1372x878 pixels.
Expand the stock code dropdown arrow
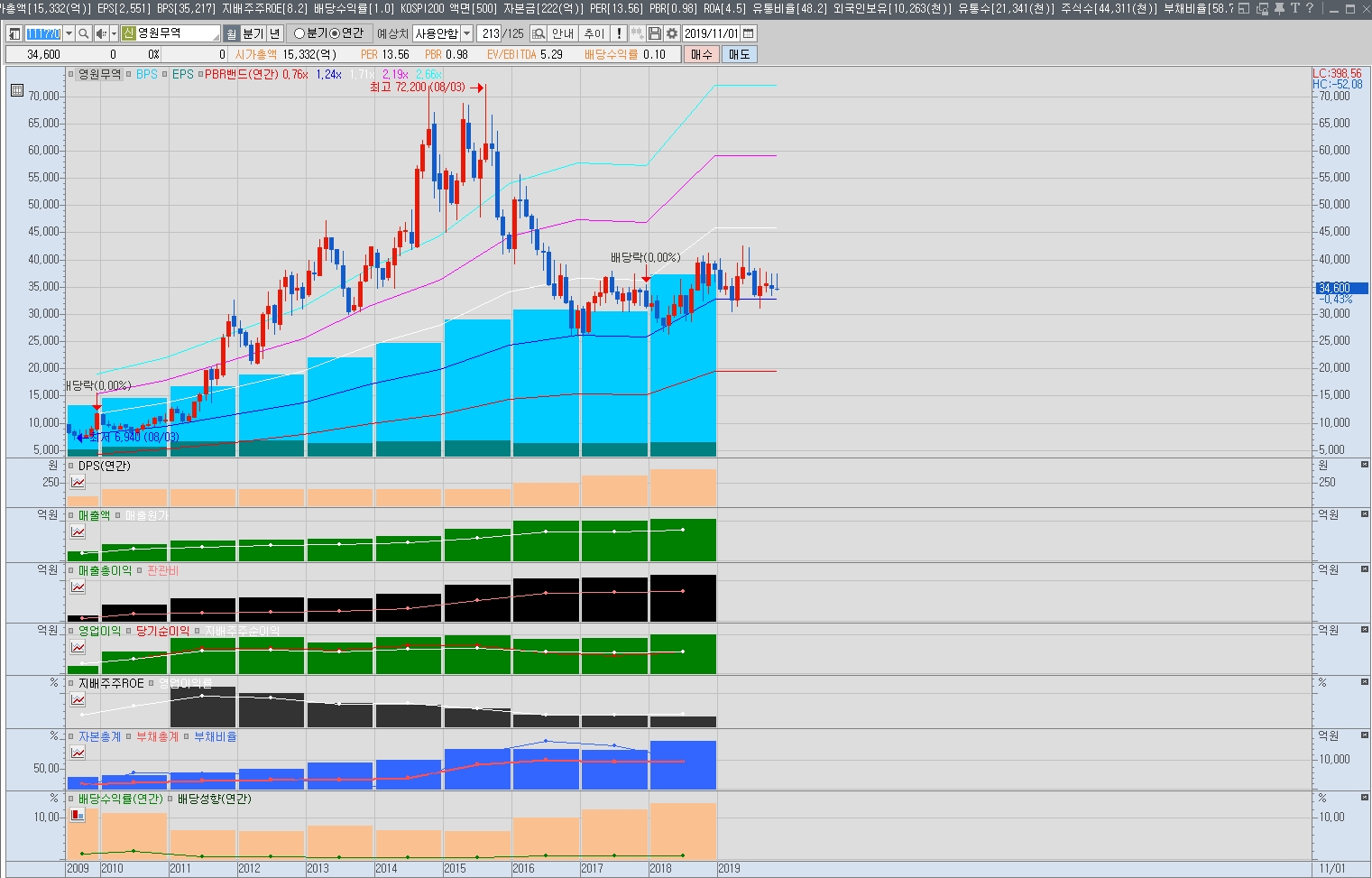(x=69, y=33)
